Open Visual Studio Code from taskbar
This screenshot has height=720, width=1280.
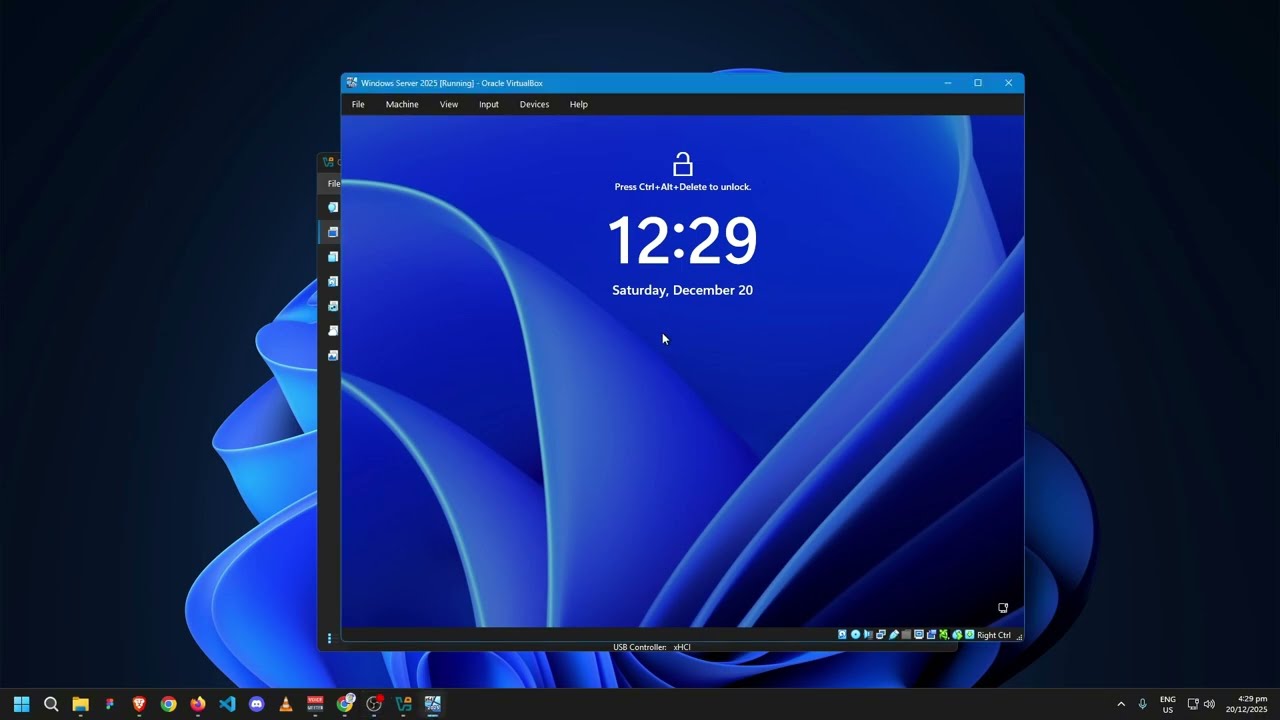point(227,704)
